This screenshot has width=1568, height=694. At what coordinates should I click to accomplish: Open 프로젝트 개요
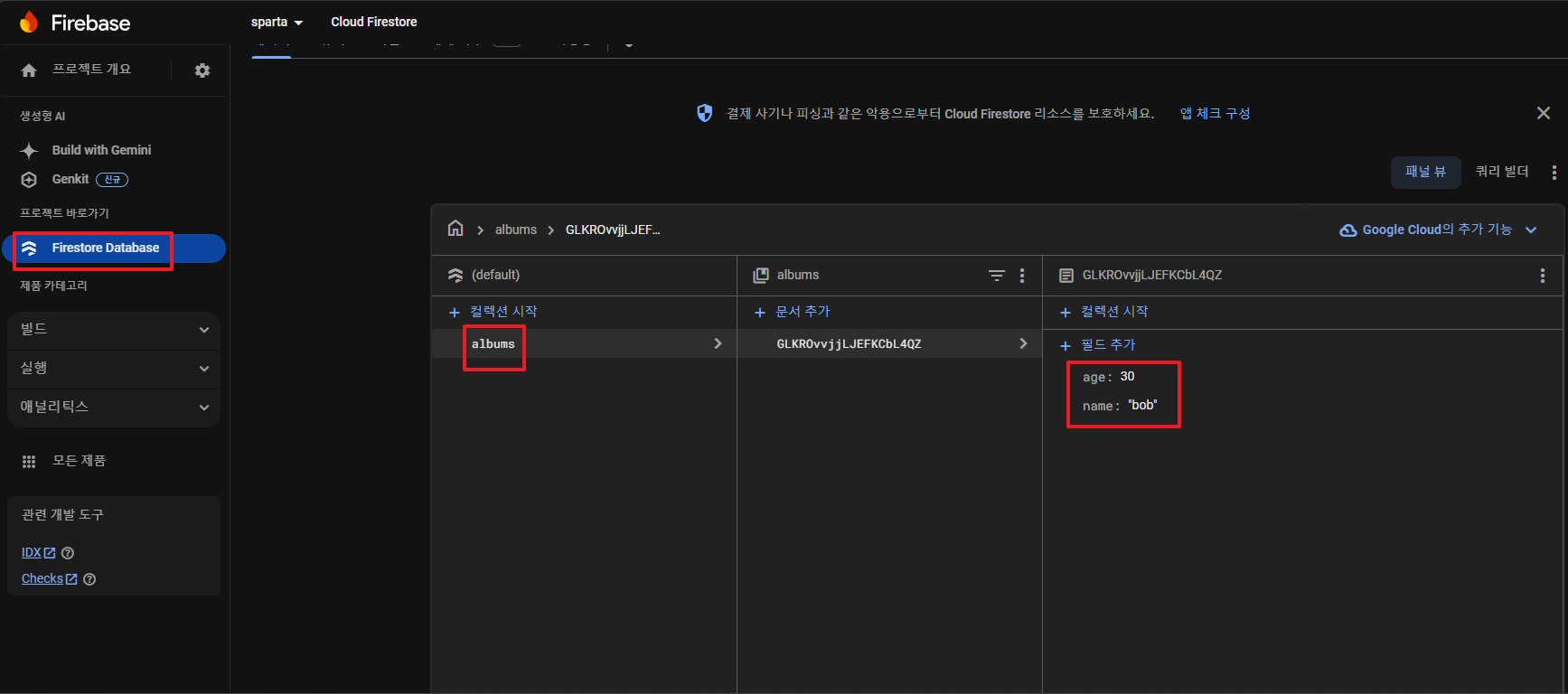(91, 70)
